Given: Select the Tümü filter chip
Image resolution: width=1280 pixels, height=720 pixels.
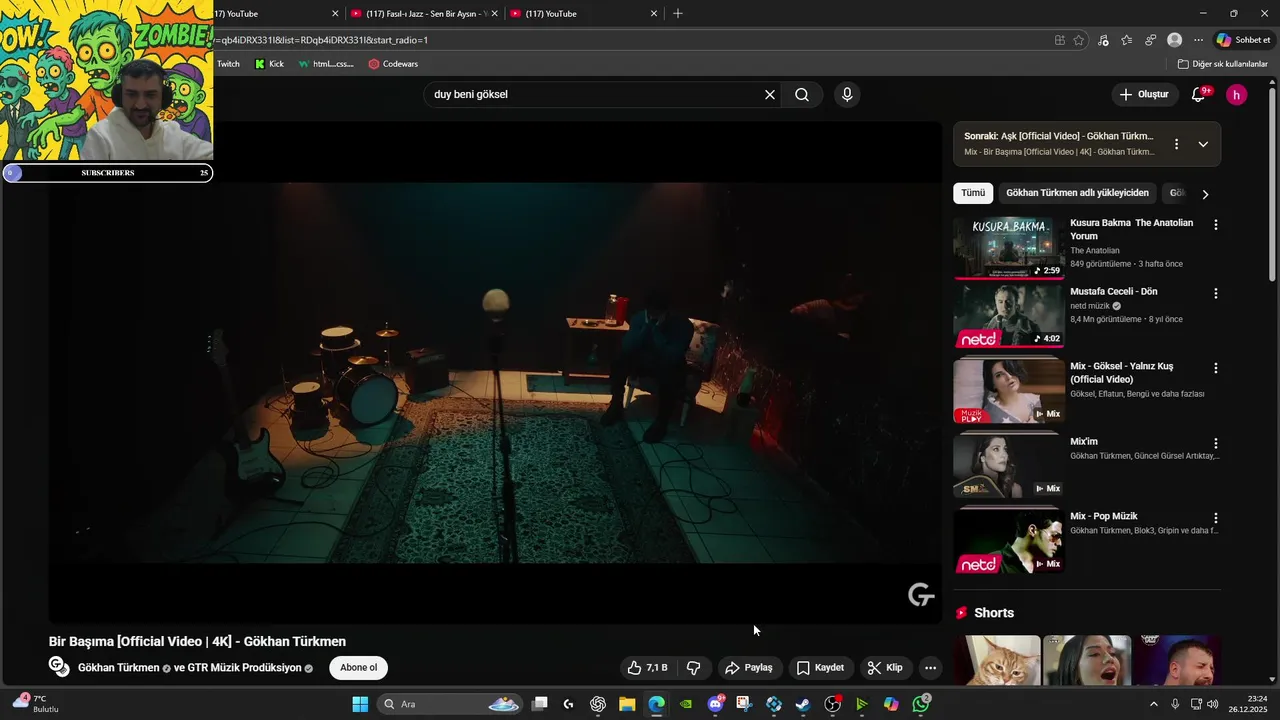Looking at the screenshot, I should point(973,193).
